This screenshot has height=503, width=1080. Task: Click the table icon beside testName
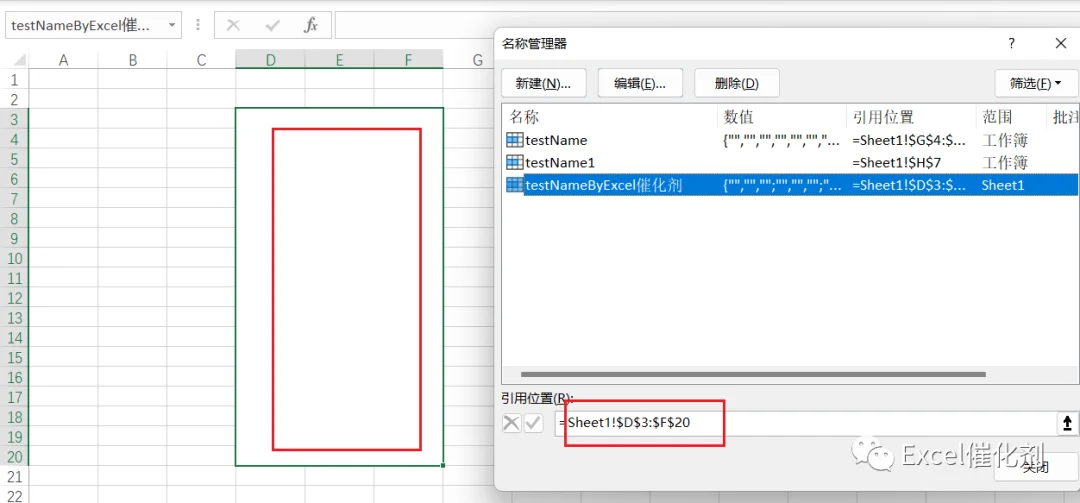(514, 140)
